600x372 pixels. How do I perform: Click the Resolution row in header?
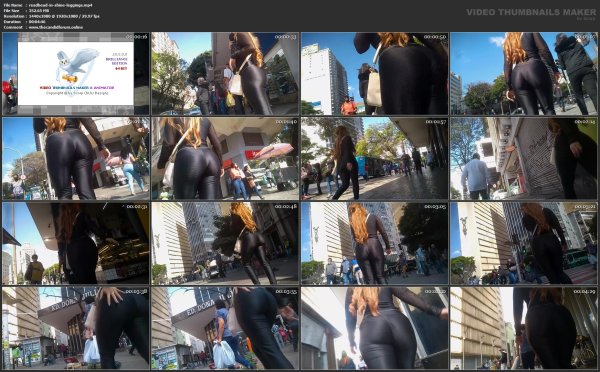(x=51, y=16)
